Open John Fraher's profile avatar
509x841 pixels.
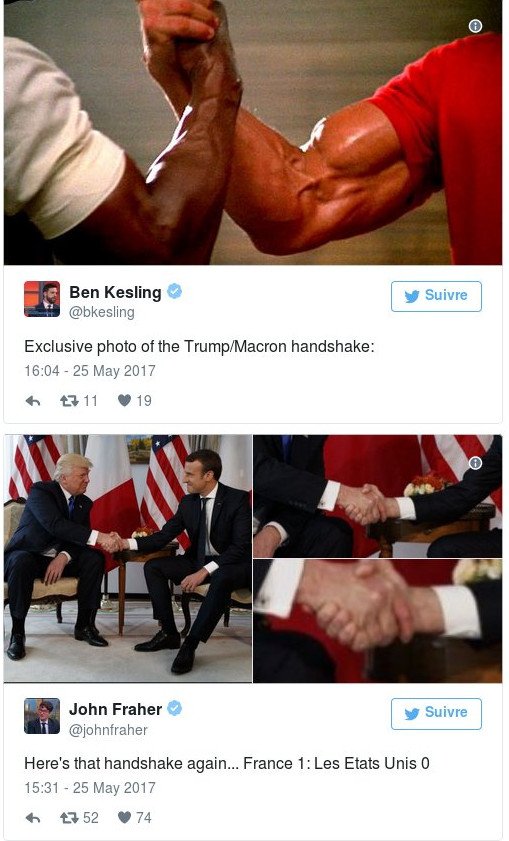[42, 716]
